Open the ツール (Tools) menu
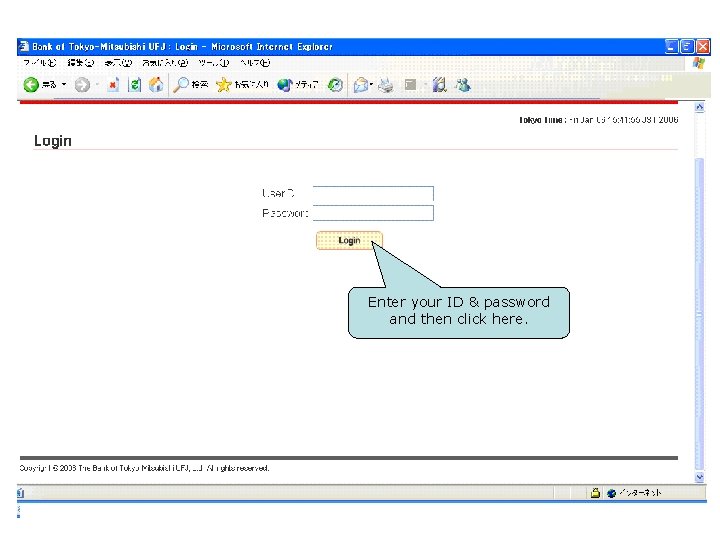 pyautogui.click(x=214, y=63)
